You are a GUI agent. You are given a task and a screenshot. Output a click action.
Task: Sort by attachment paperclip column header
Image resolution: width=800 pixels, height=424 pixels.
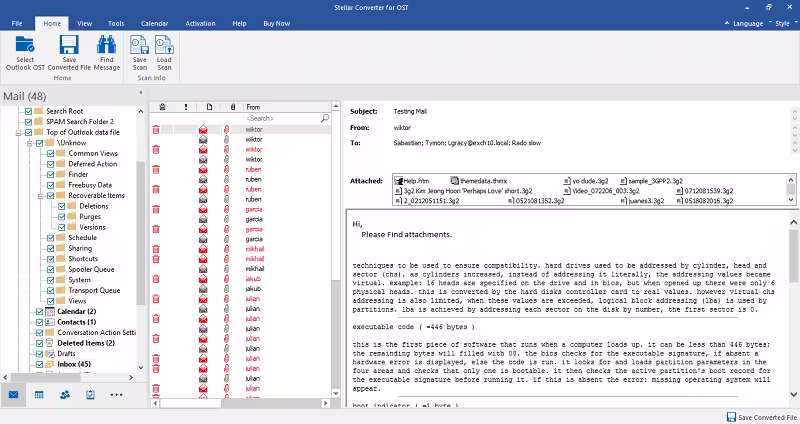[x=233, y=107]
